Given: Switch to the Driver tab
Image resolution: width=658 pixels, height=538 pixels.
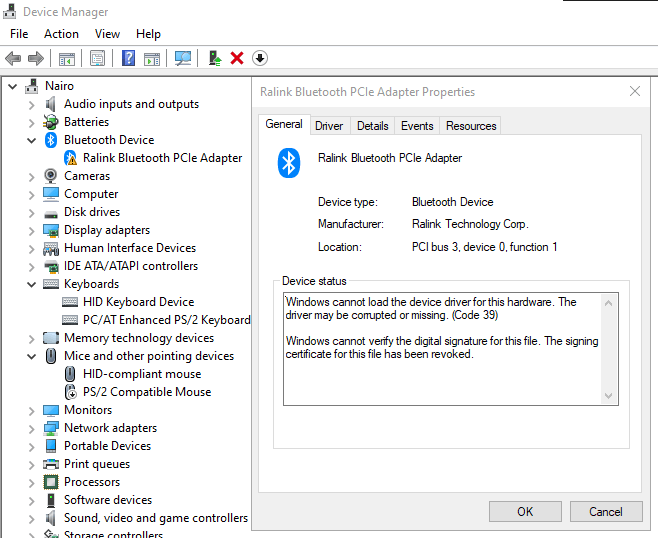Looking at the screenshot, I should pyautogui.click(x=329, y=126).
